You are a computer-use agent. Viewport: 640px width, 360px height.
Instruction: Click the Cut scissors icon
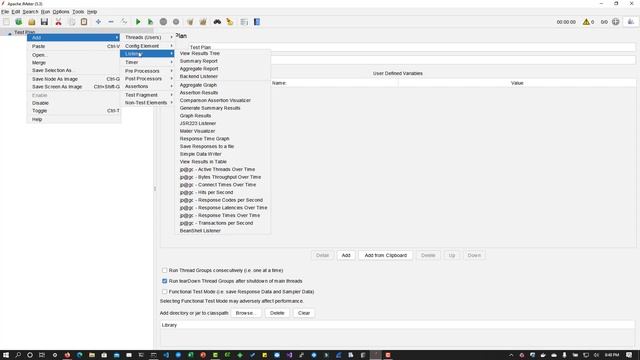point(58,22)
